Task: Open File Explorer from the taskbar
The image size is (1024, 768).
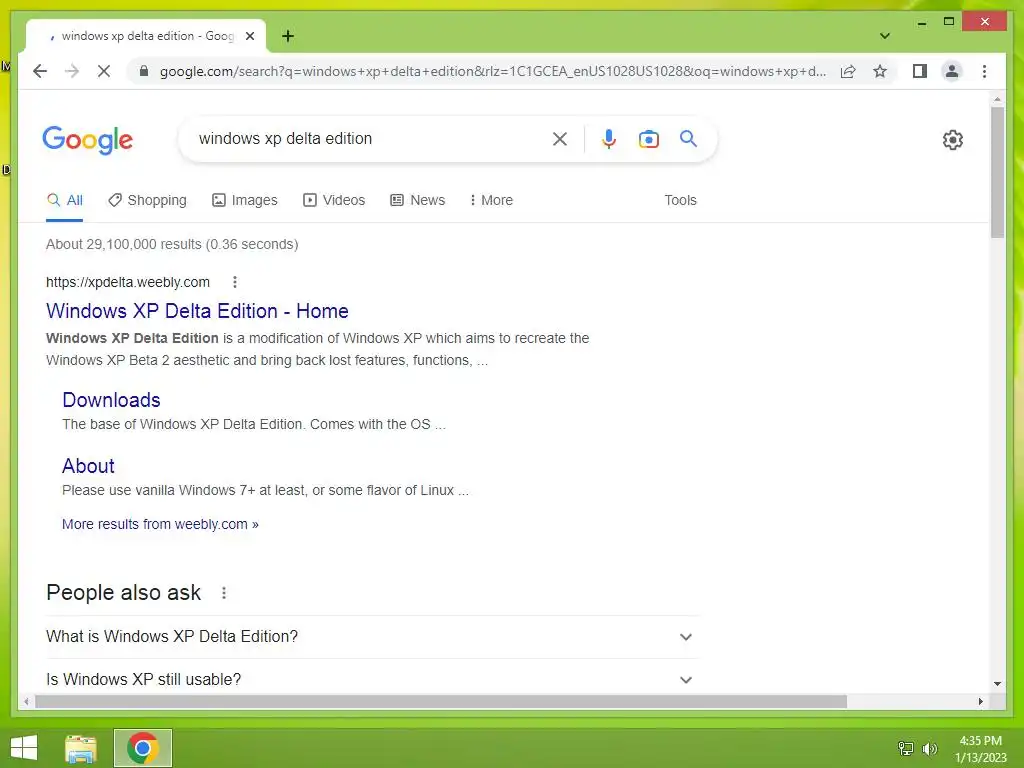Action: (81, 748)
